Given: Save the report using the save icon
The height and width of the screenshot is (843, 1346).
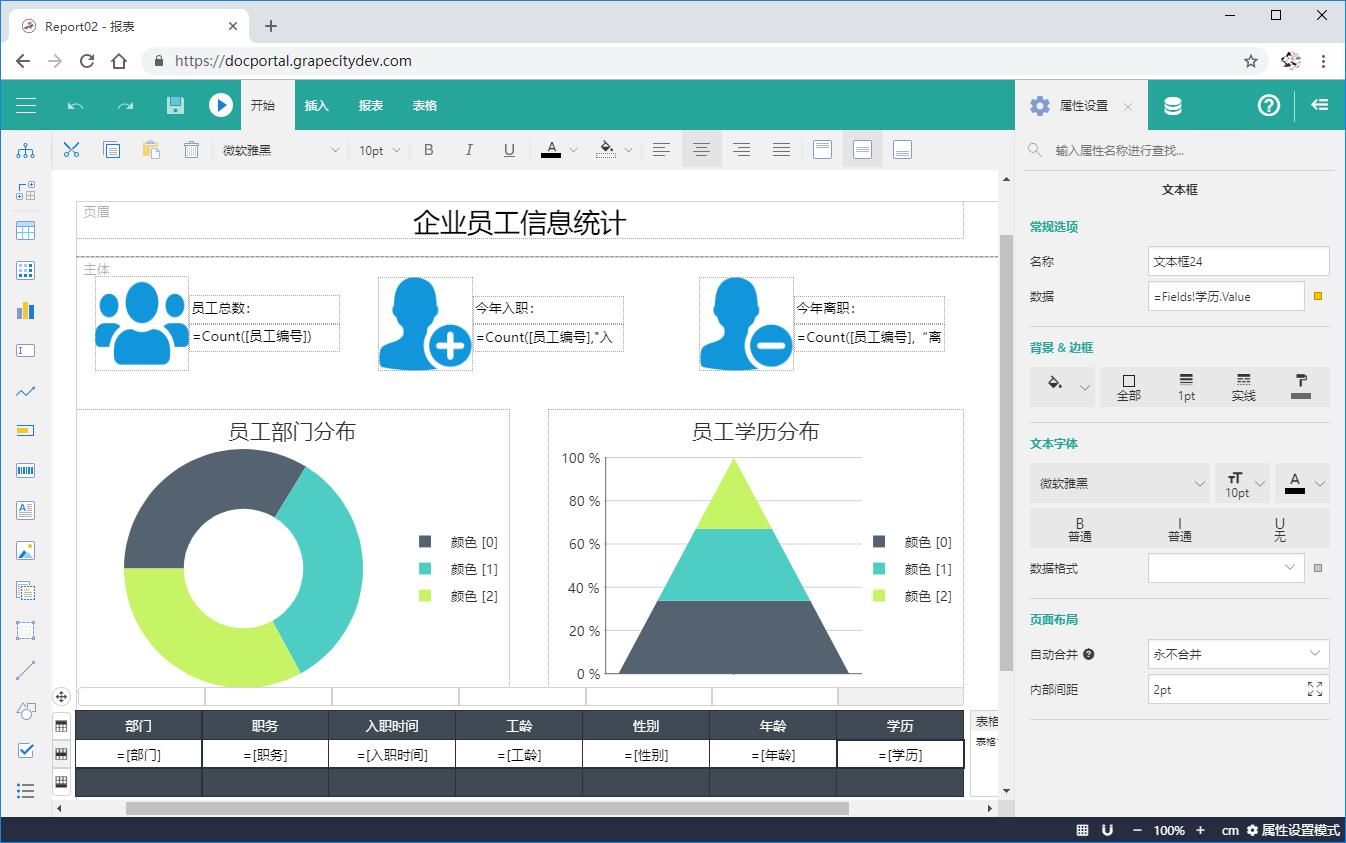Looking at the screenshot, I should [175, 105].
